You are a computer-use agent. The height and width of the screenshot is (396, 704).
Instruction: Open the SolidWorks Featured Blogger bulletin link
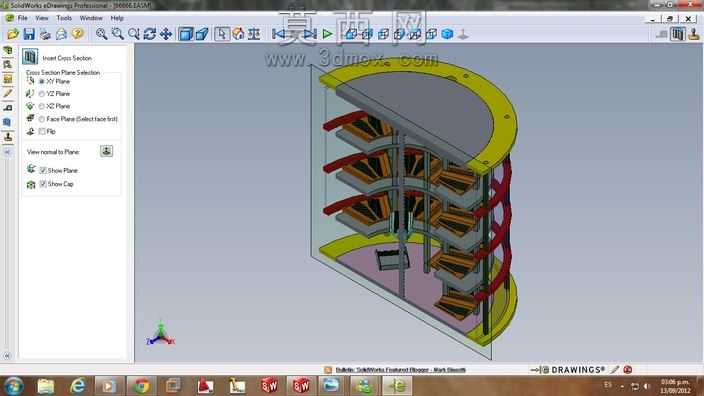click(x=400, y=370)
